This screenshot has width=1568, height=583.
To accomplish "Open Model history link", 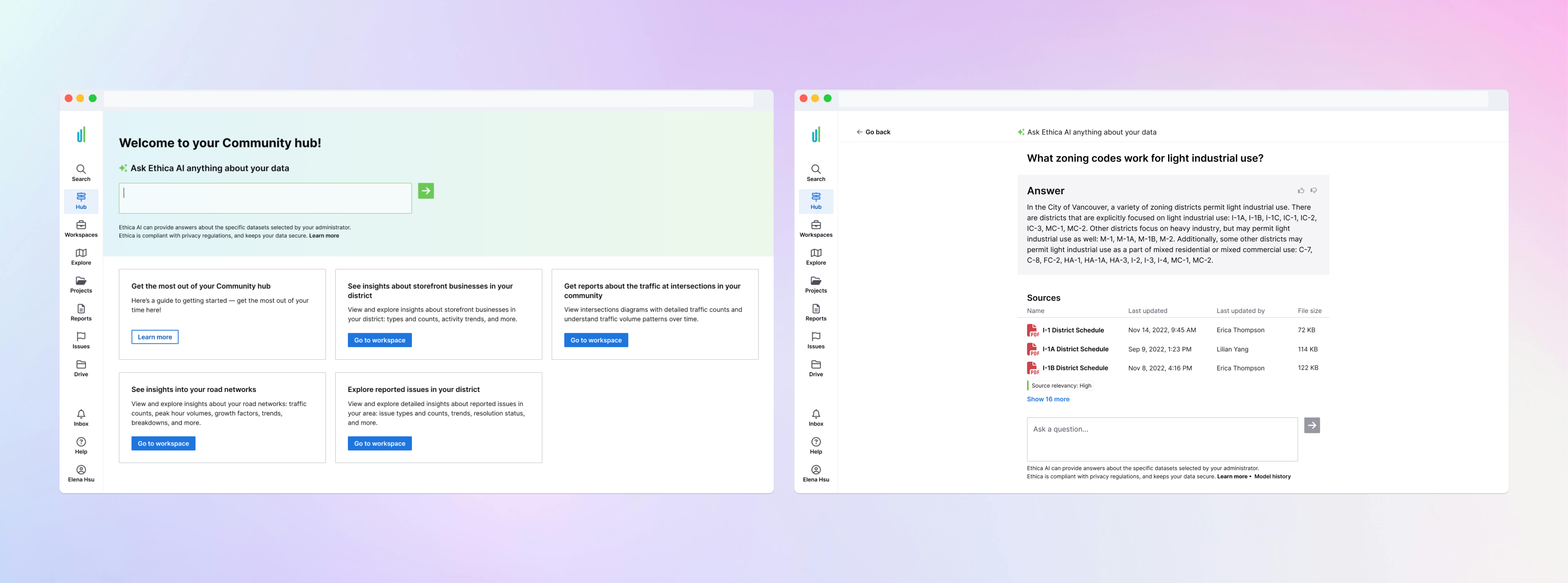I will tap(1272, 476).
